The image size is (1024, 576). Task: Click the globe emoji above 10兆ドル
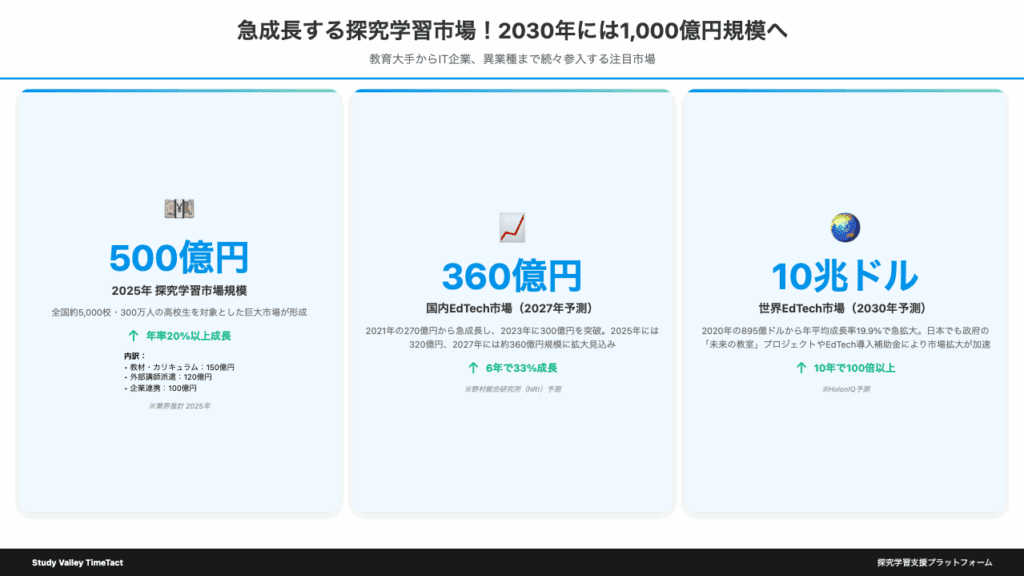click(x=845, y=227)
